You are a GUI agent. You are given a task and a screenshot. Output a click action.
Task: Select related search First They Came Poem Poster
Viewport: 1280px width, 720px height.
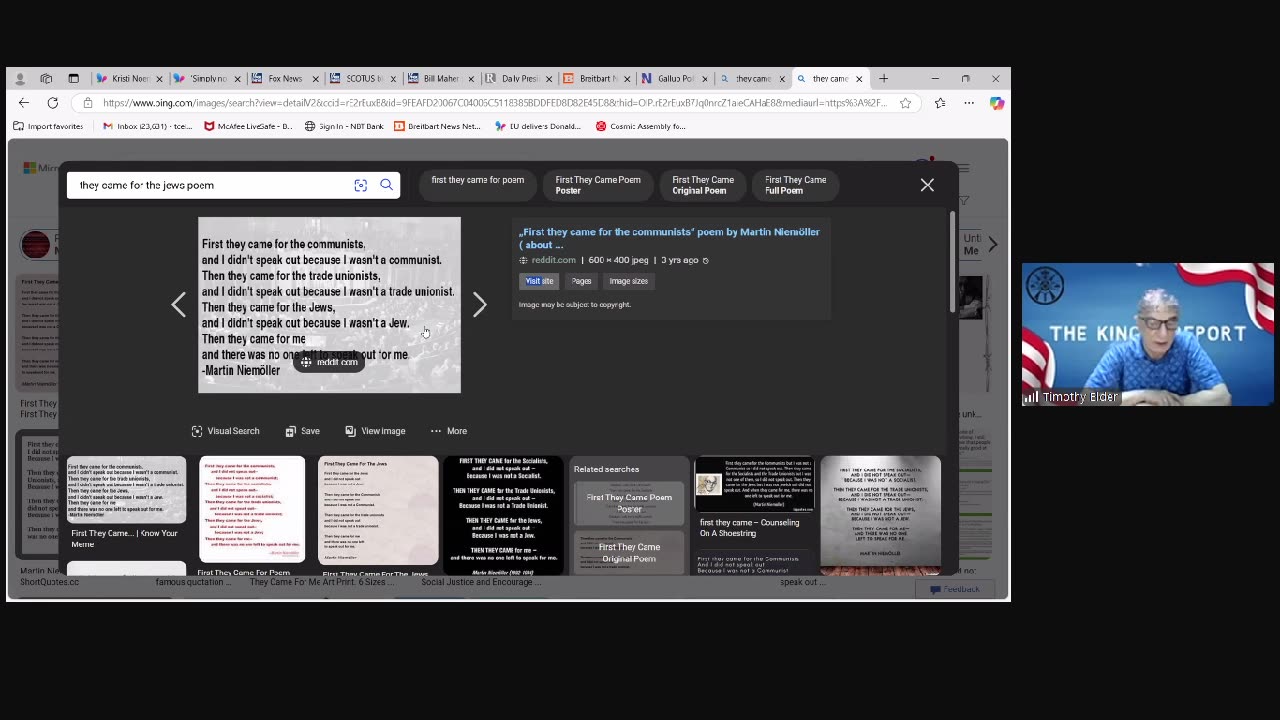point(629,503)
